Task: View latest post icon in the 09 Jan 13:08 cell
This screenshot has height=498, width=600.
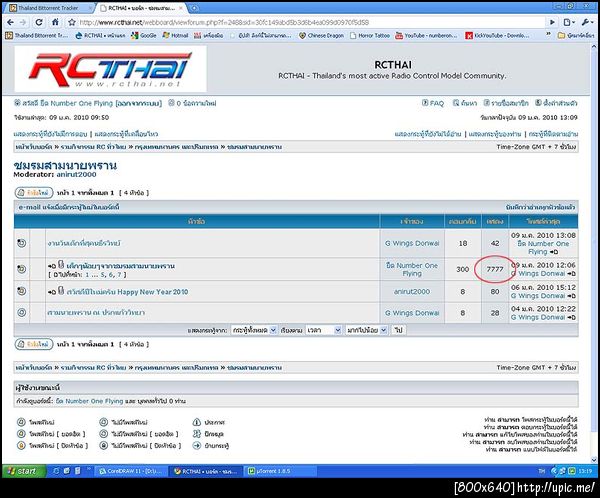Action: click(x=554, y=252)
